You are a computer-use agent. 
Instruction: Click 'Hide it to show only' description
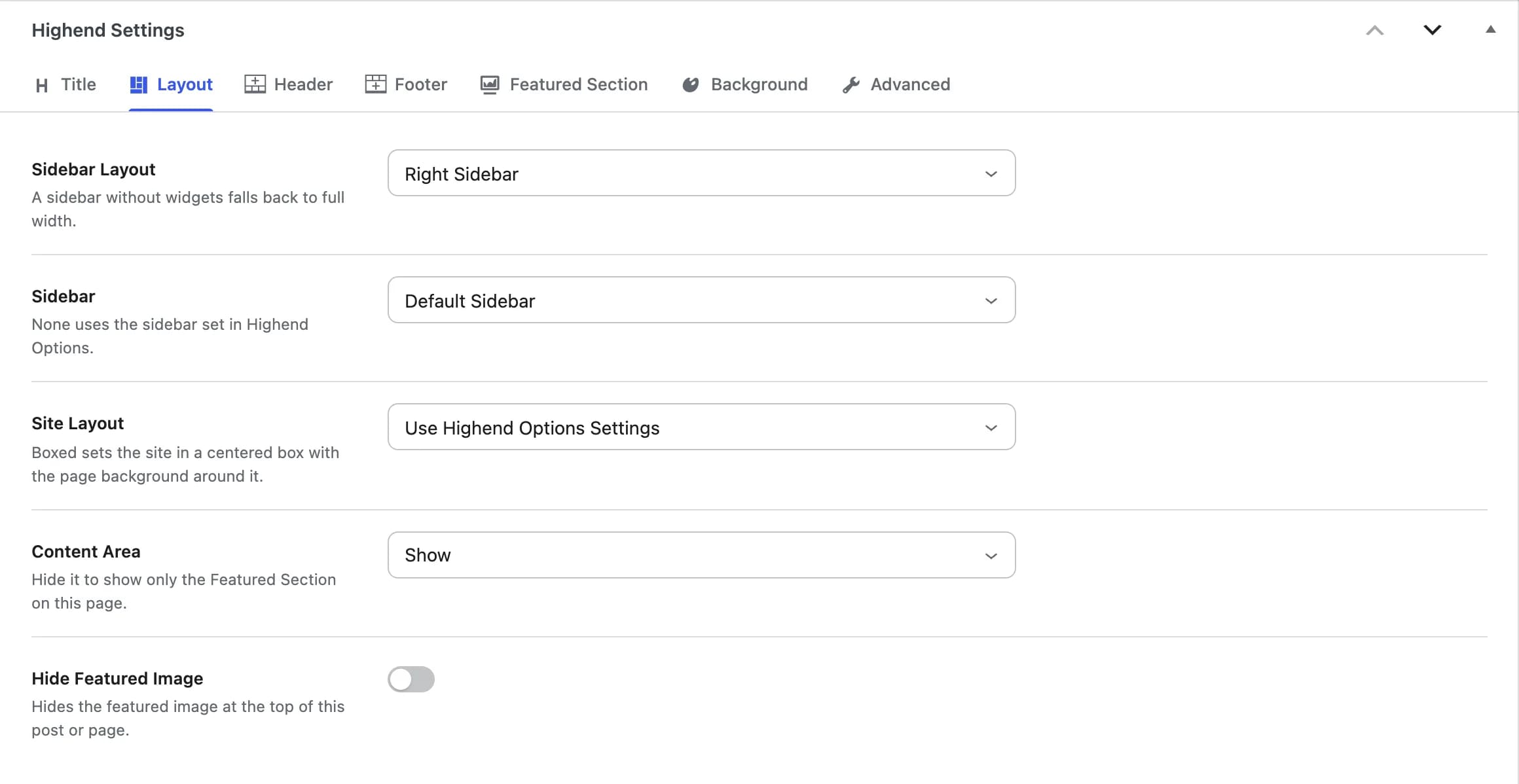pyautogui.click(x=184, y=592)
